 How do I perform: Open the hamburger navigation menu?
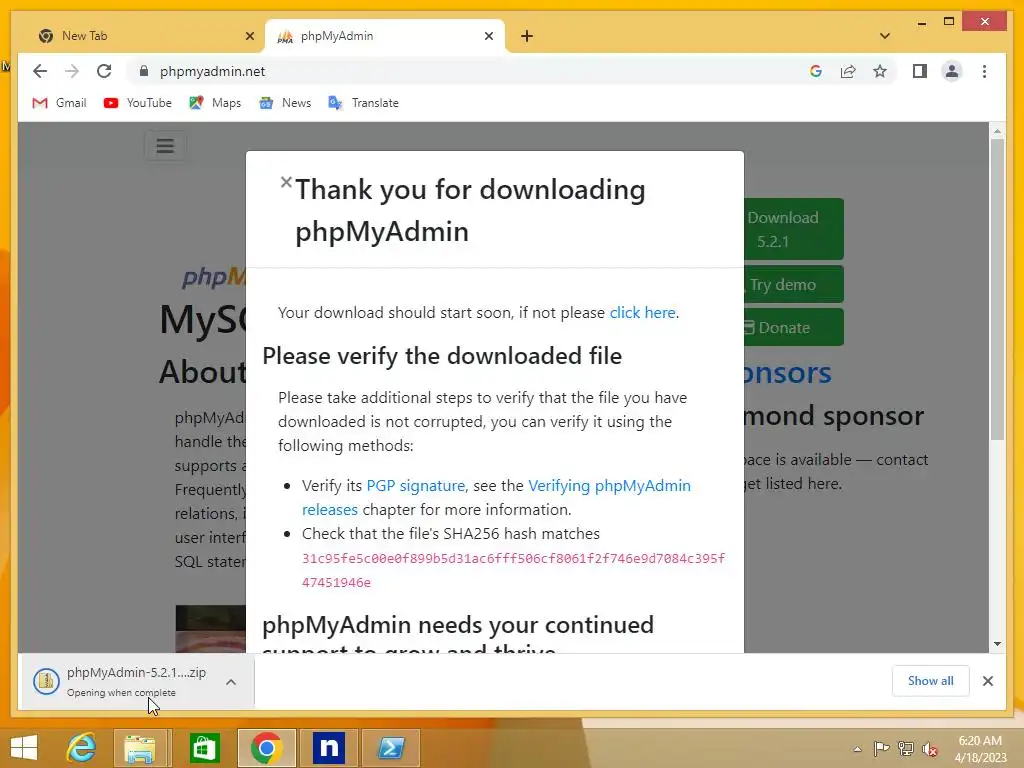pyautogui.click(x=165, y=146)
